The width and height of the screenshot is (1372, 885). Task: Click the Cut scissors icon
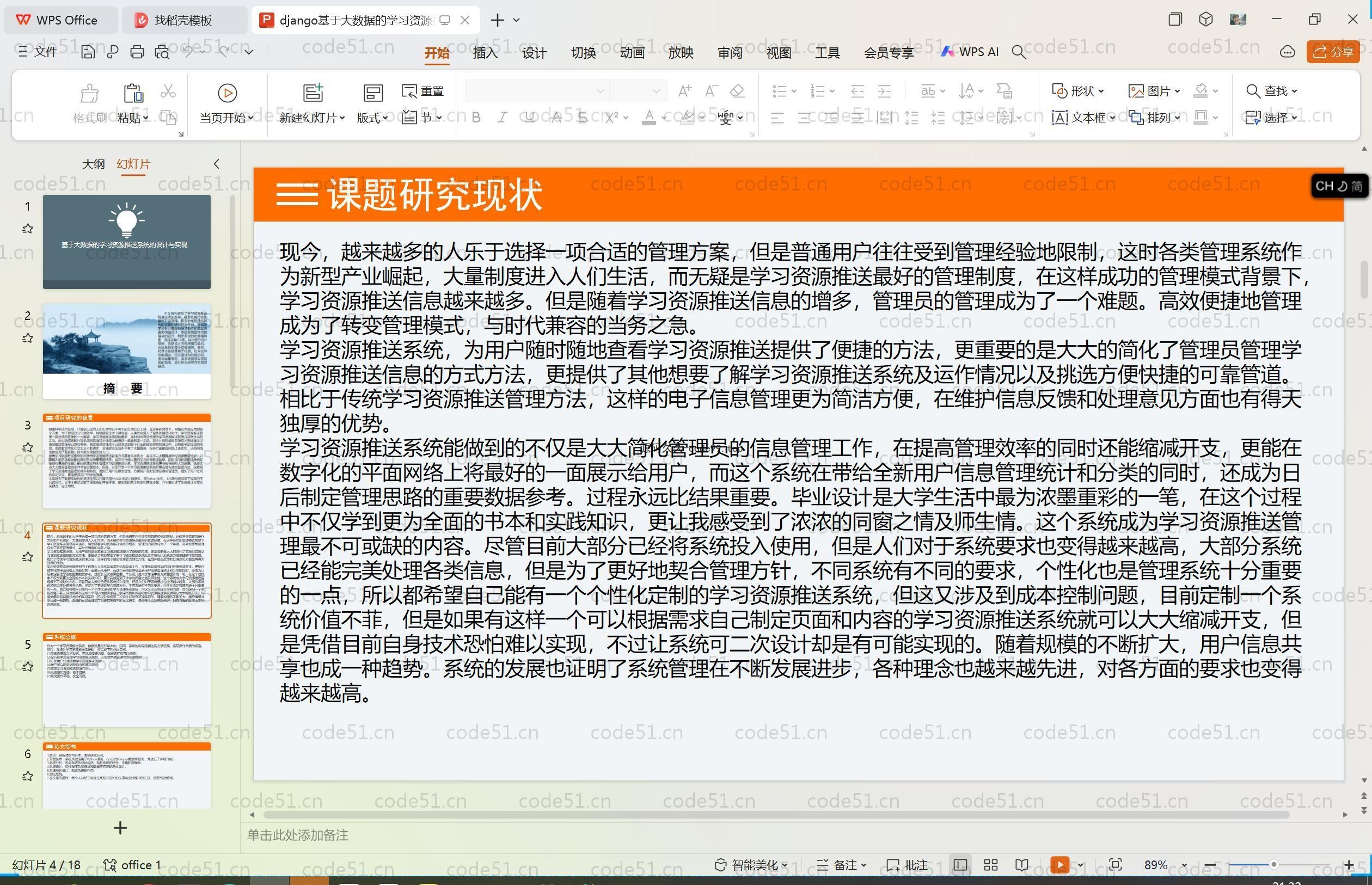[168, 91]
